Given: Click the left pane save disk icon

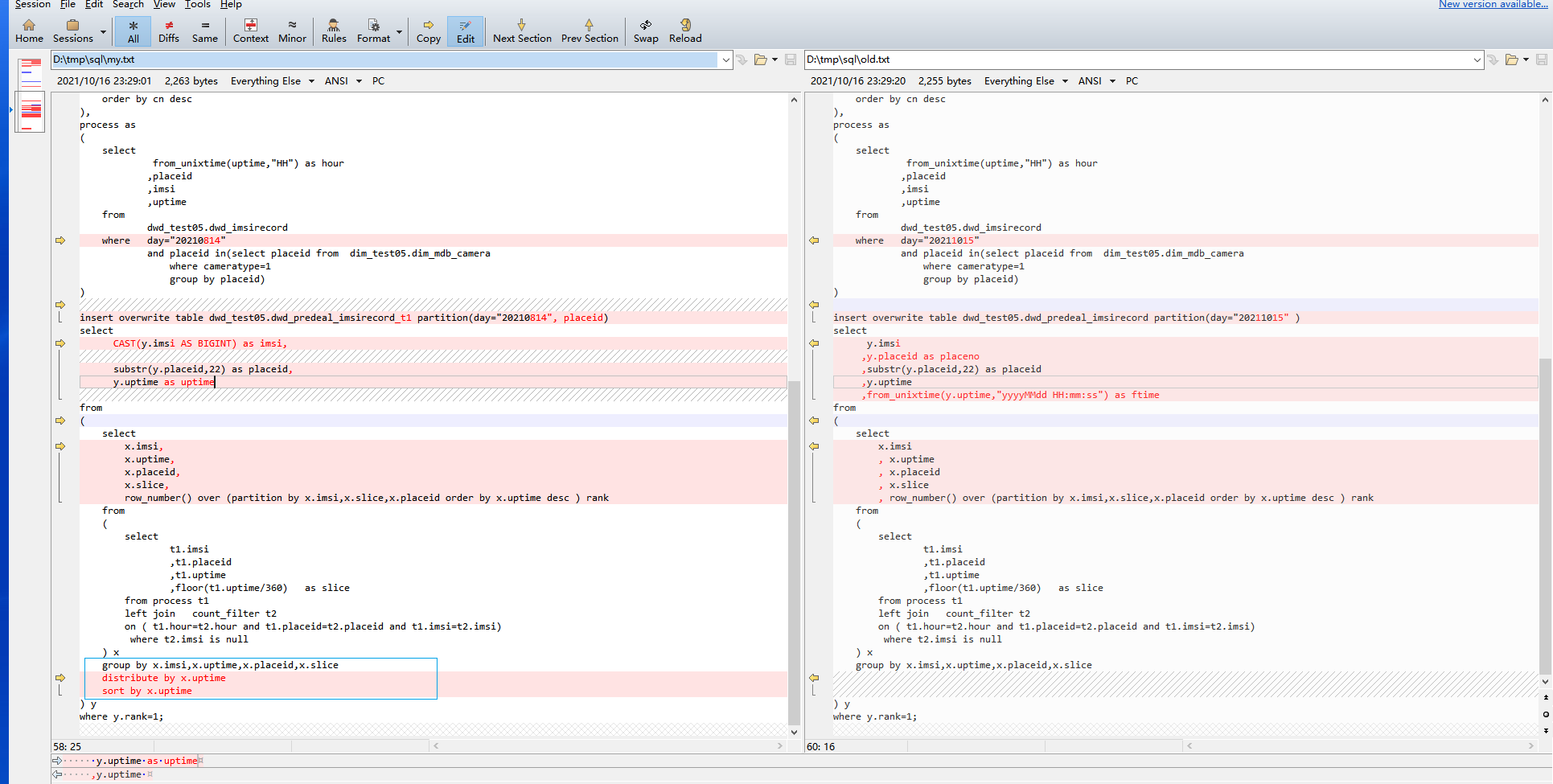Looking at the screenshot, I should [791, 60].
